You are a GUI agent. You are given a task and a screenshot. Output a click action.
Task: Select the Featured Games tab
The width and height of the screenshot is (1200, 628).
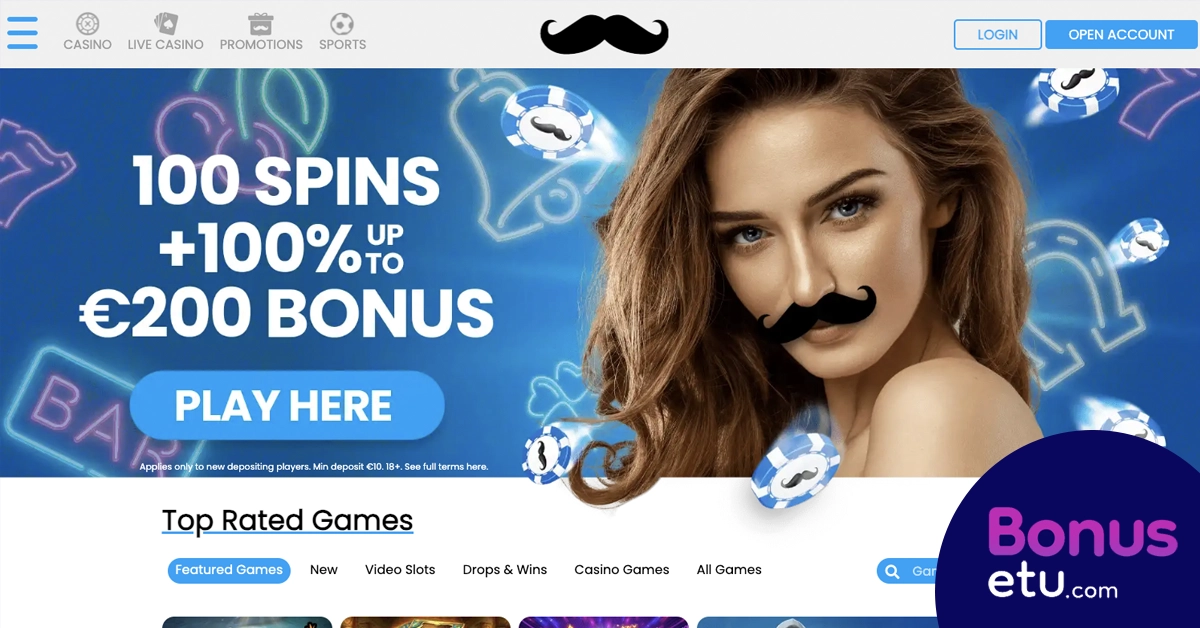229,570
